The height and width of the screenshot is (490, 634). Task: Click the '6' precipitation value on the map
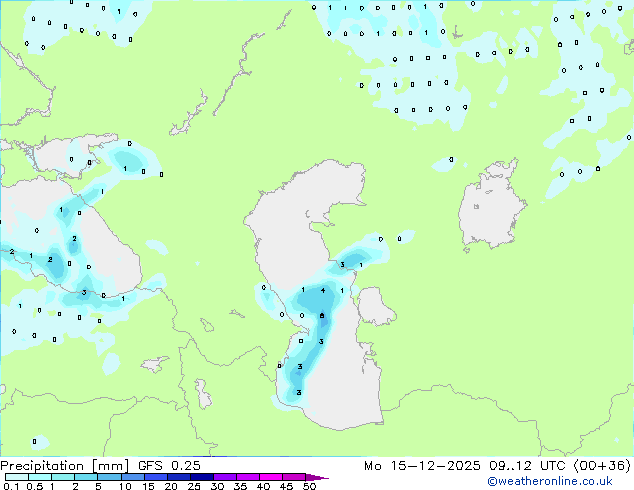click(322, 315)
